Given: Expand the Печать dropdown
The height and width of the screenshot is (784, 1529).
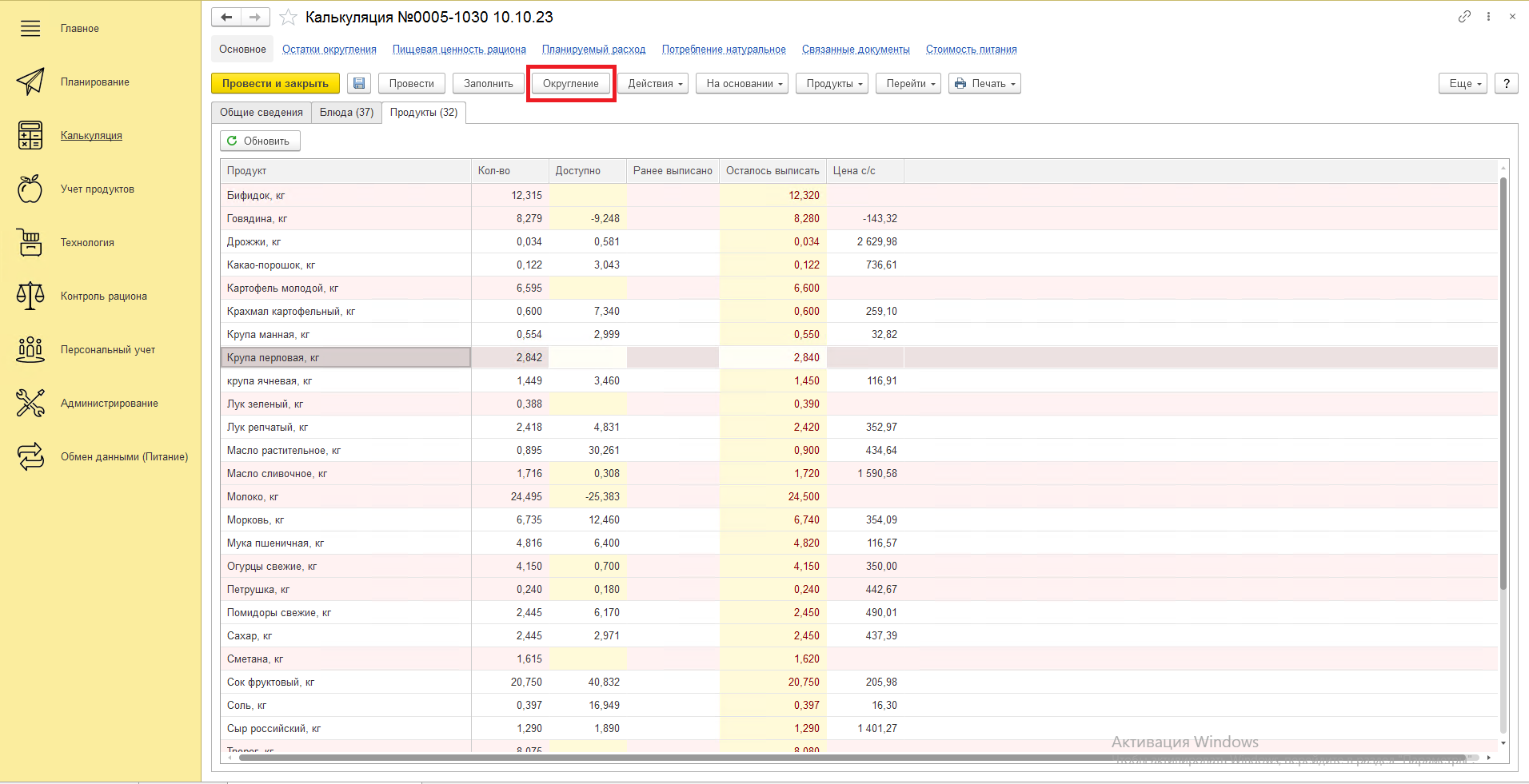Looking at the screenshot, I should point(984,83).
